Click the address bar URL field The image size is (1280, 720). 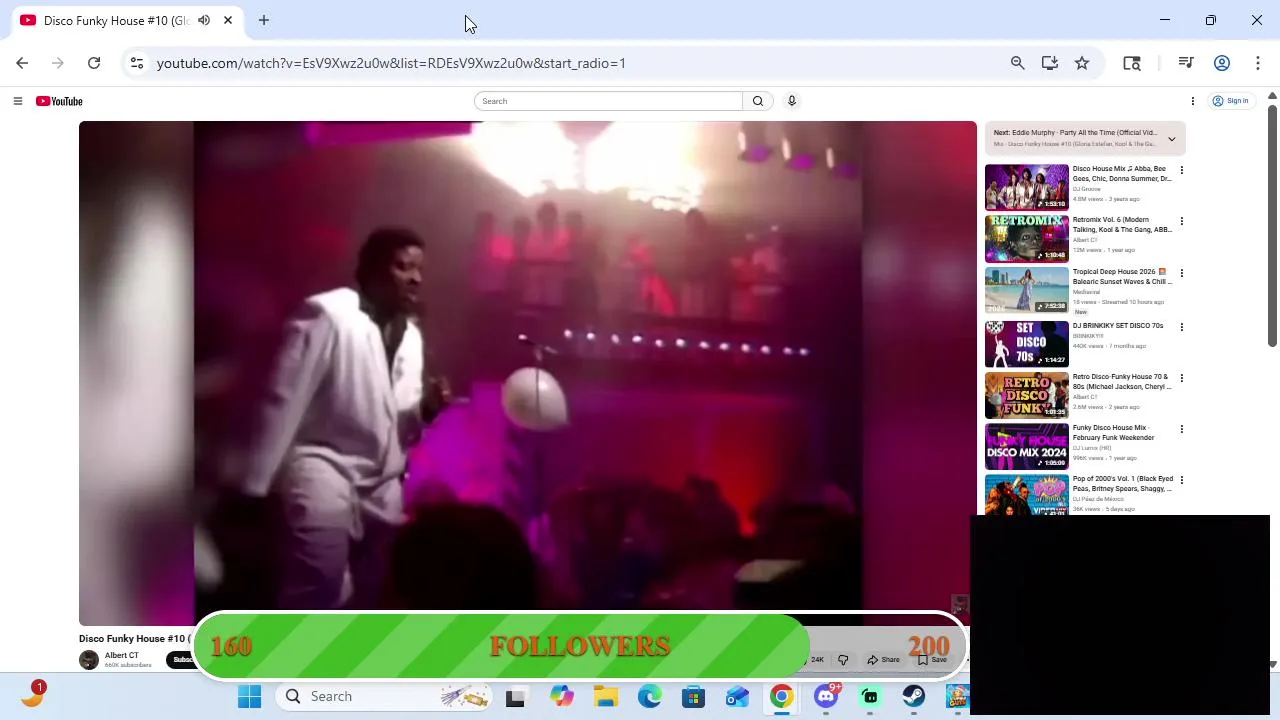(391, 63)
